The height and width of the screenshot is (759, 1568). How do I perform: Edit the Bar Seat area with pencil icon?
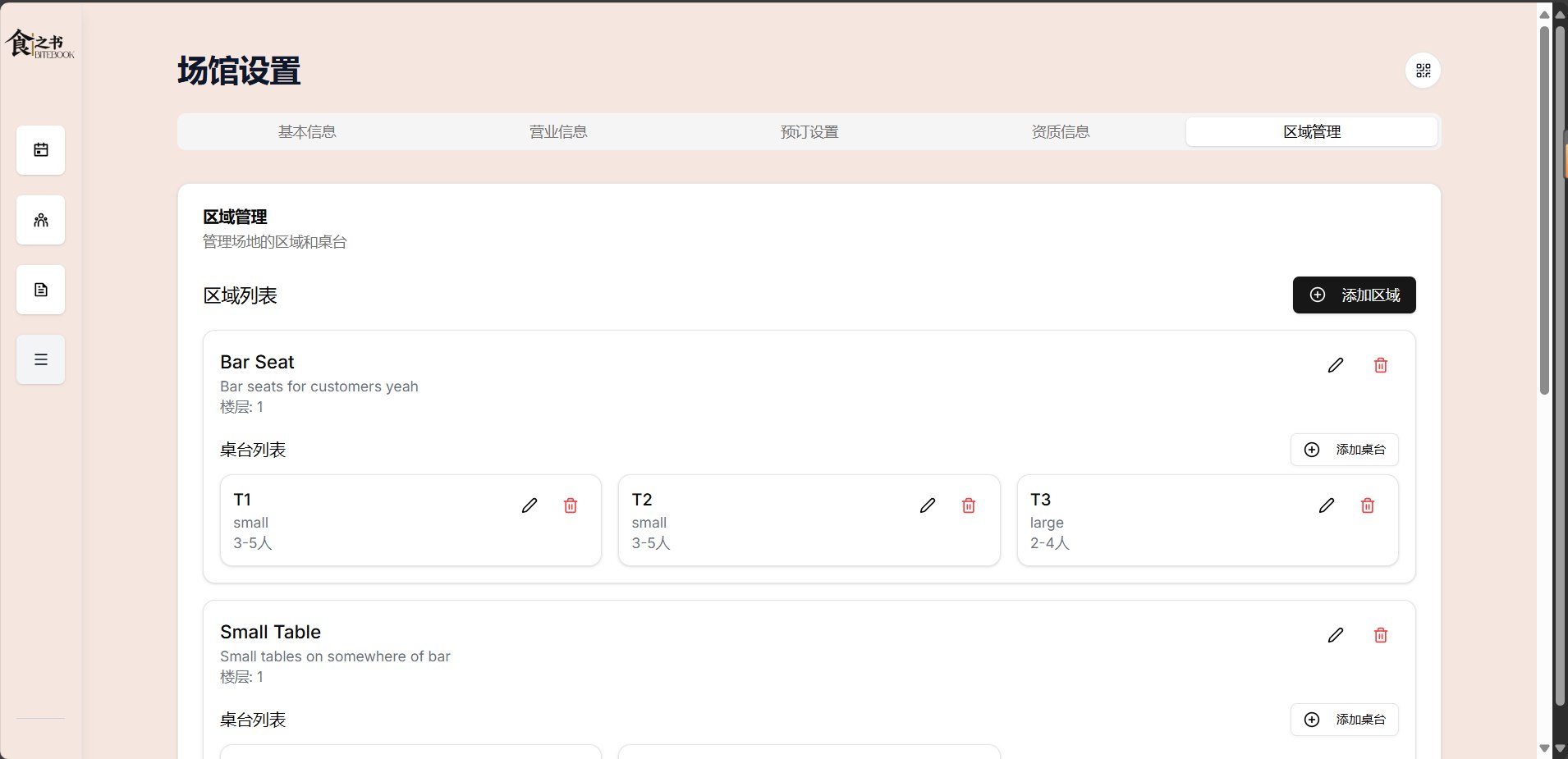click(1335, 365)
